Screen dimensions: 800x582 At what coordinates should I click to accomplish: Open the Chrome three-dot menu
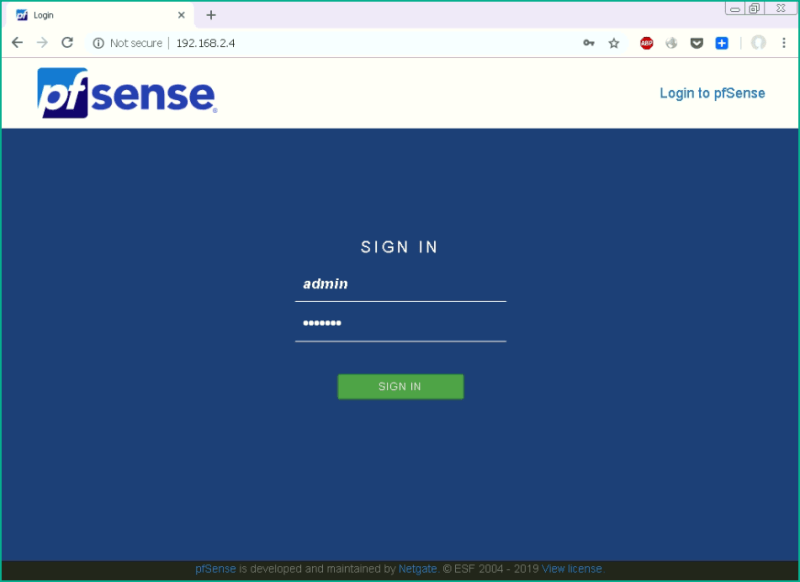784,43
